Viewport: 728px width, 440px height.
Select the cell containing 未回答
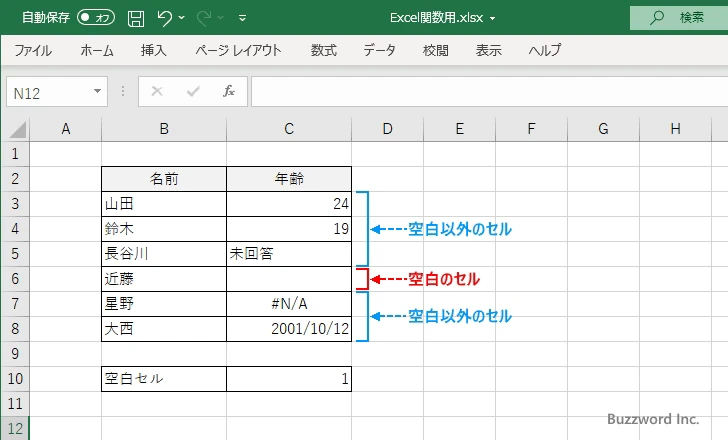click(x=289, y=254)
